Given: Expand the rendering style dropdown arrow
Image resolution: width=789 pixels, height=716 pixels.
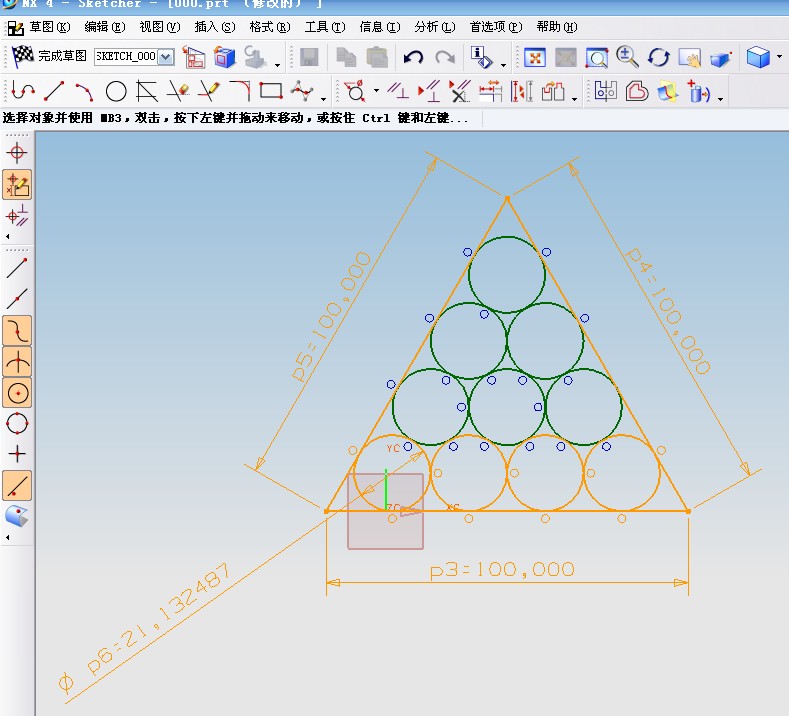Looking at the screenshot, I should click(x=779, y=57).
